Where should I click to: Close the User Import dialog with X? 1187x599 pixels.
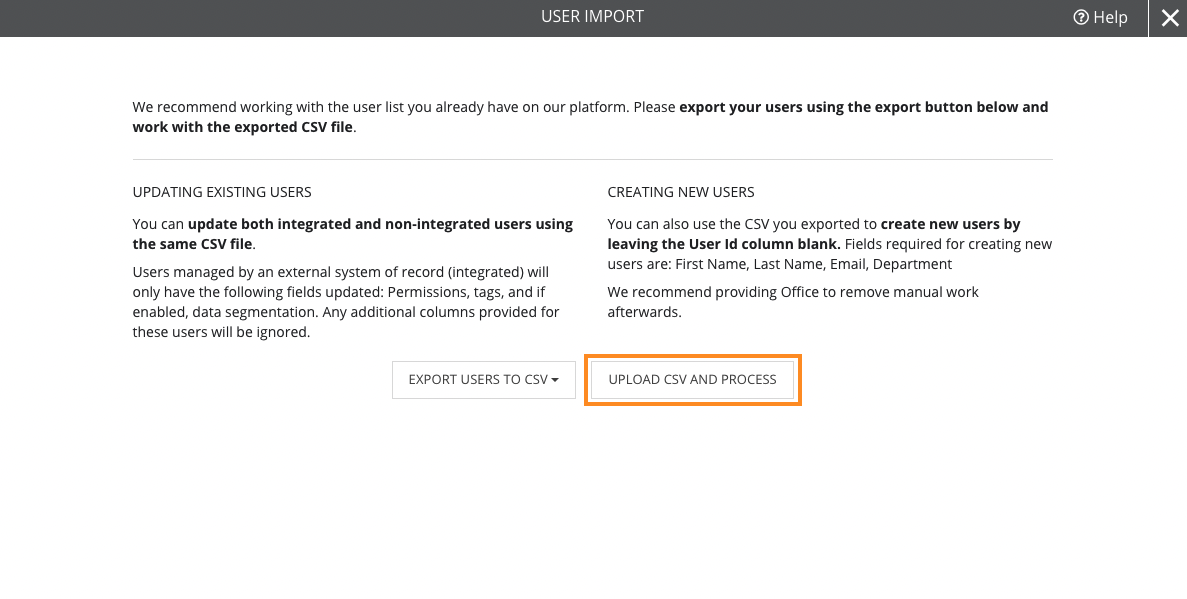1169,18
